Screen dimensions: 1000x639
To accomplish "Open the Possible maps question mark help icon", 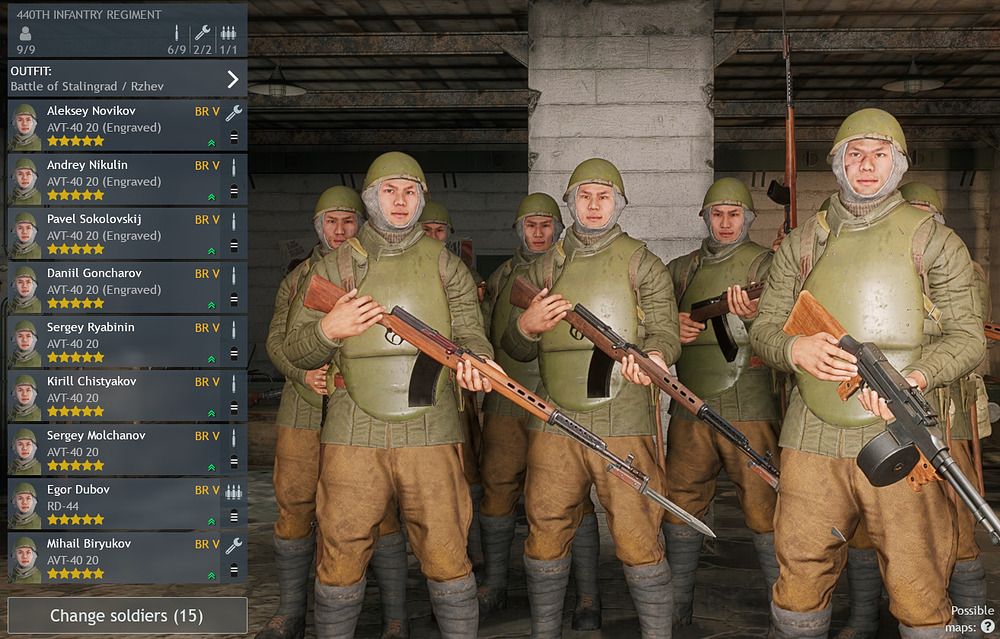I will (x=988, y=627).
